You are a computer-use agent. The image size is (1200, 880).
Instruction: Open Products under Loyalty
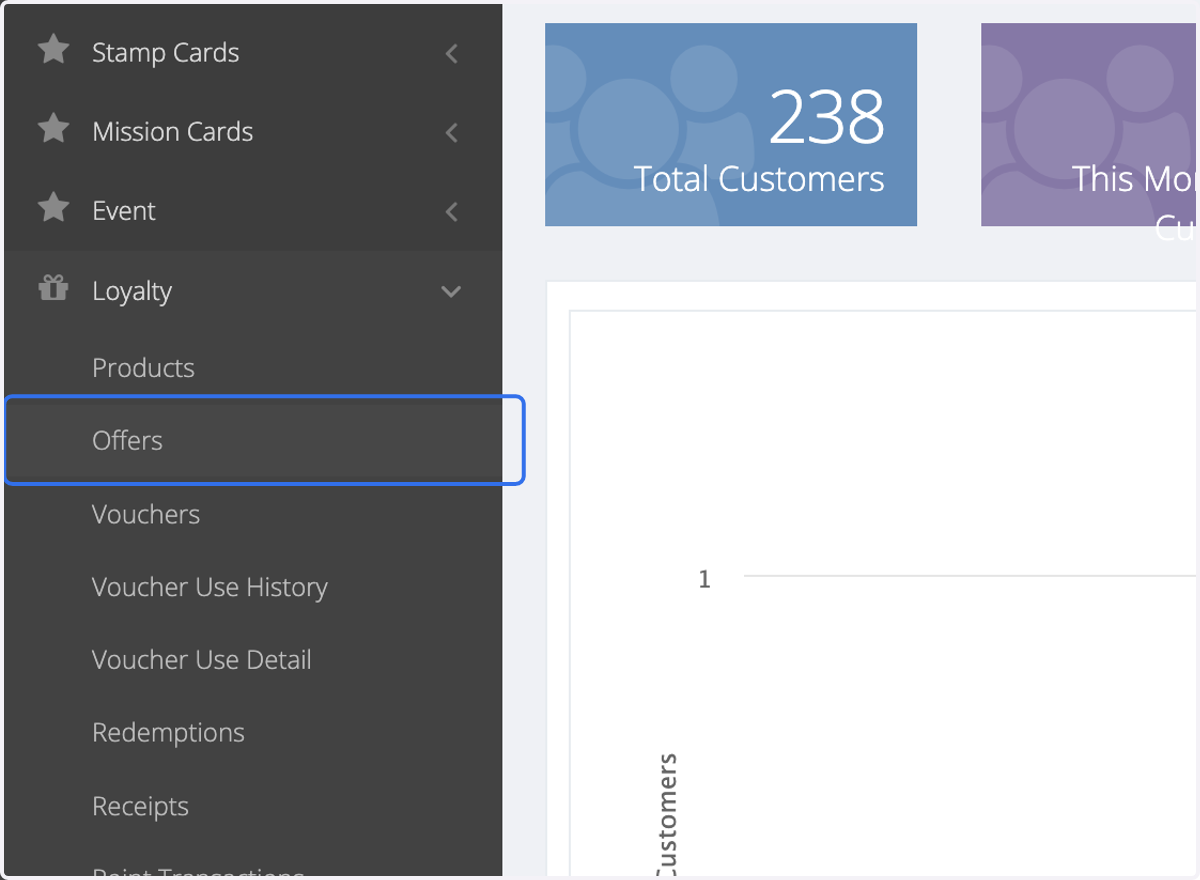pyautogui.click(x=143, y=368)
